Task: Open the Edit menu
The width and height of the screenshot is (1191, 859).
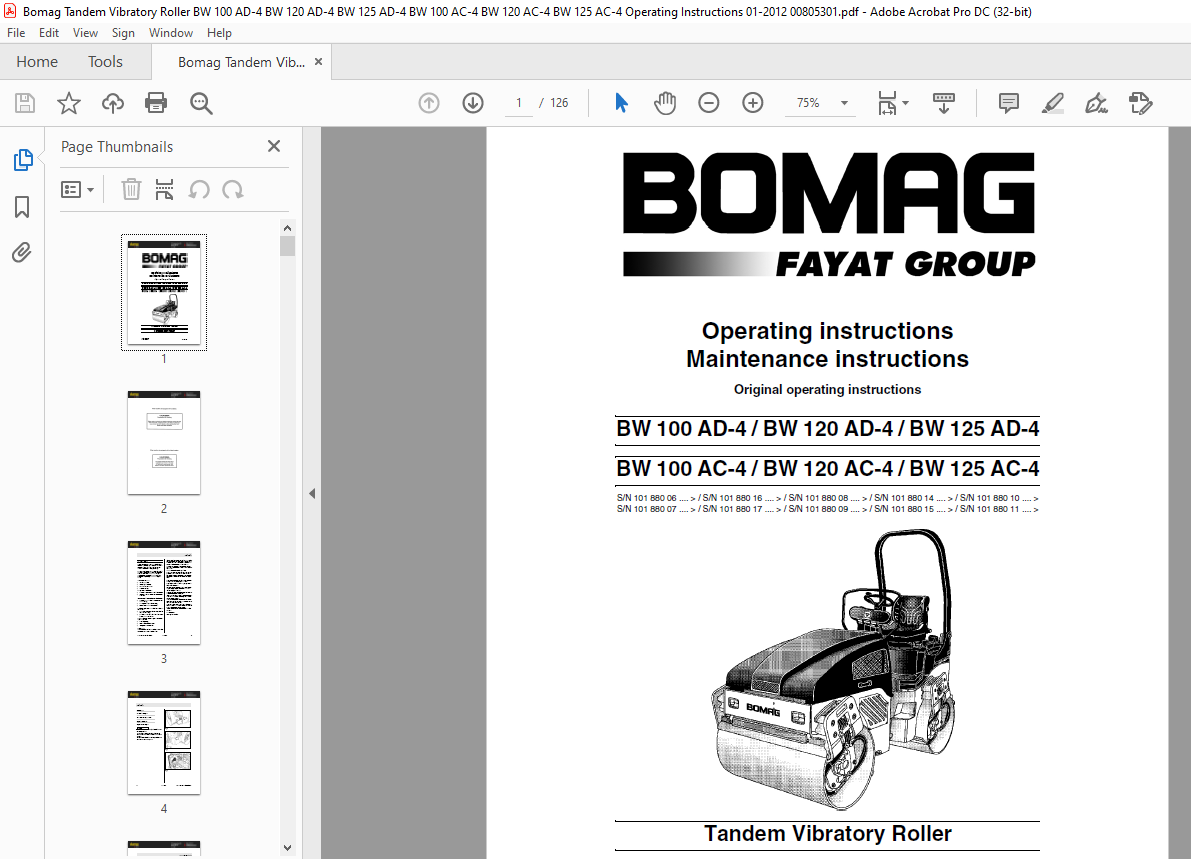Action: tap(49, 33)
